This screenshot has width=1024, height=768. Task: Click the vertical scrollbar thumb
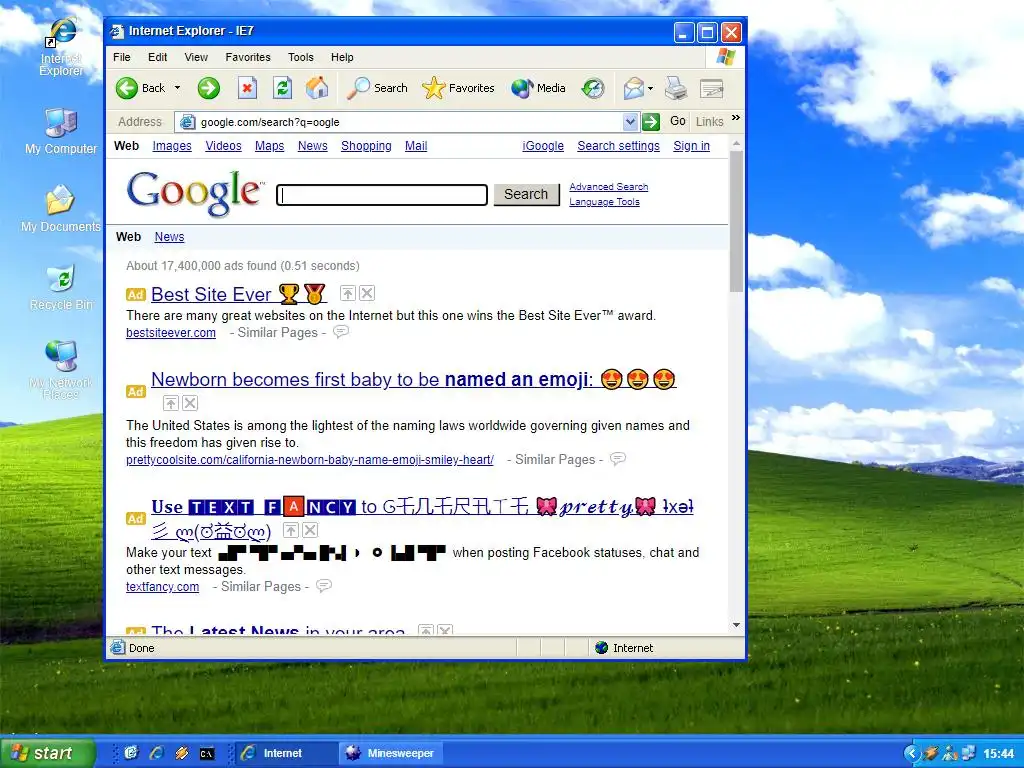point(736,221)
